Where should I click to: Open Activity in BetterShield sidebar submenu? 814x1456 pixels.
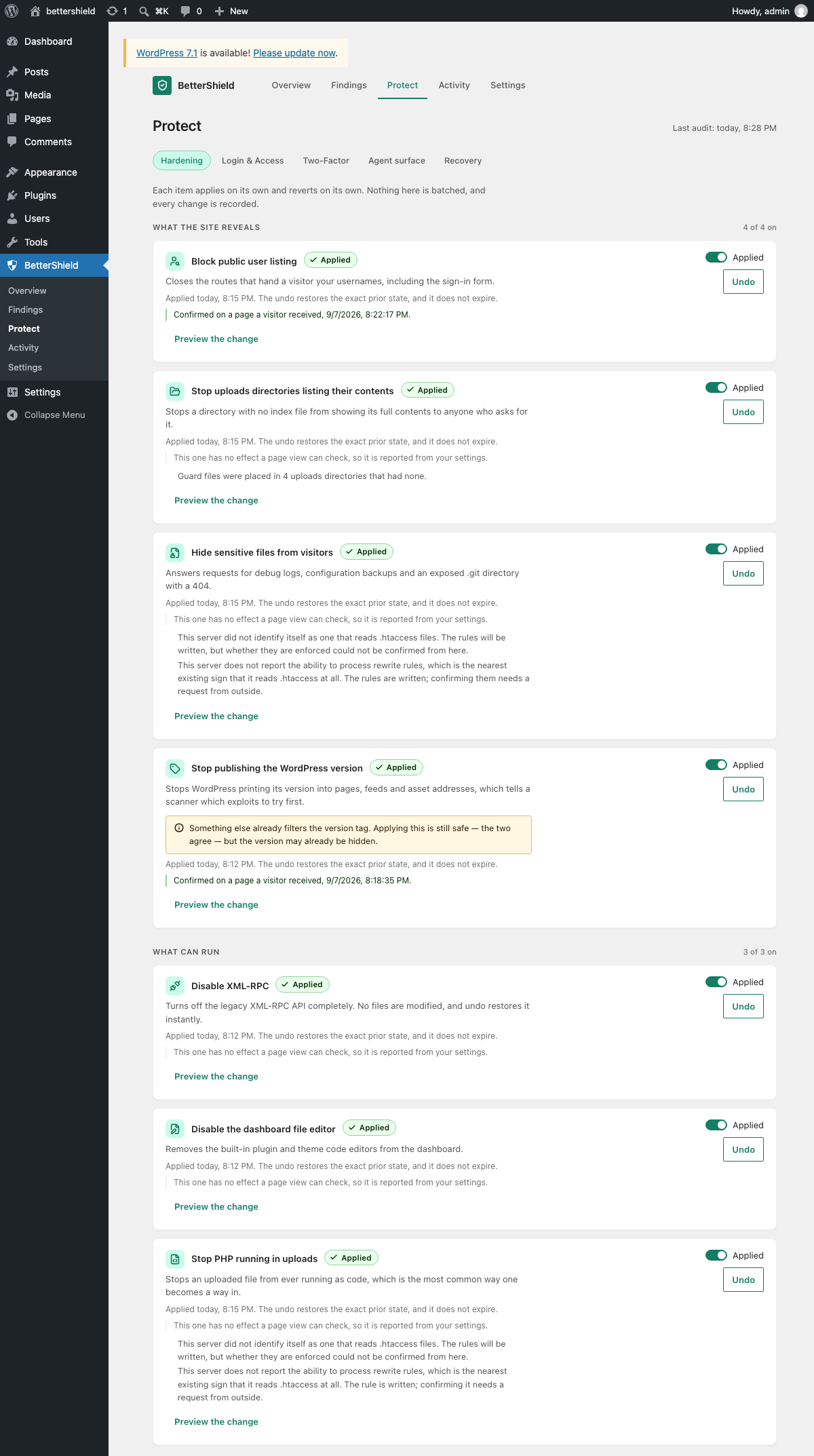pyautogui.click(x=24, y=347)
